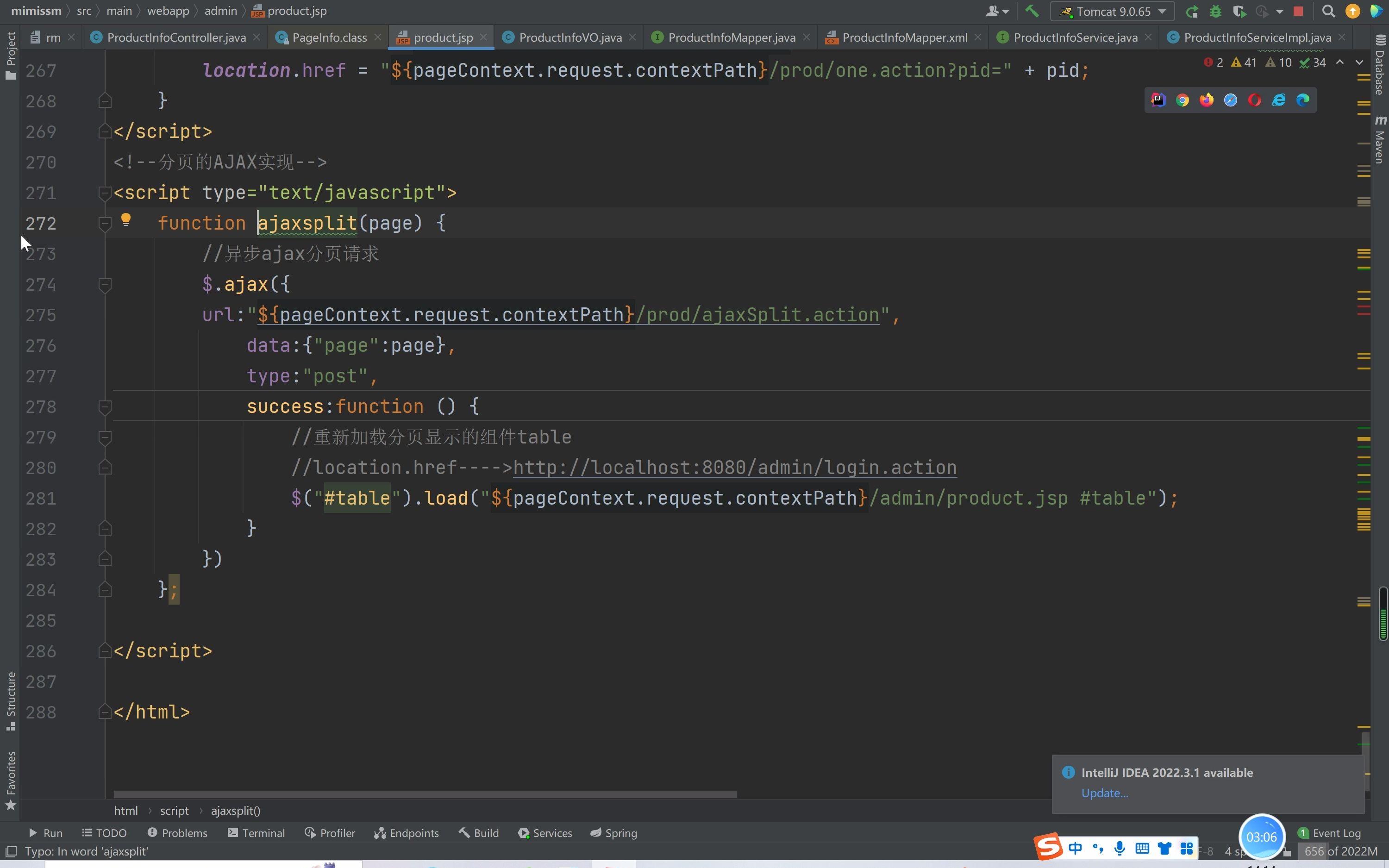Screen dimensions: 1389x868
Task: Expand the admin breadcrumb path
Action: [219, 10]
